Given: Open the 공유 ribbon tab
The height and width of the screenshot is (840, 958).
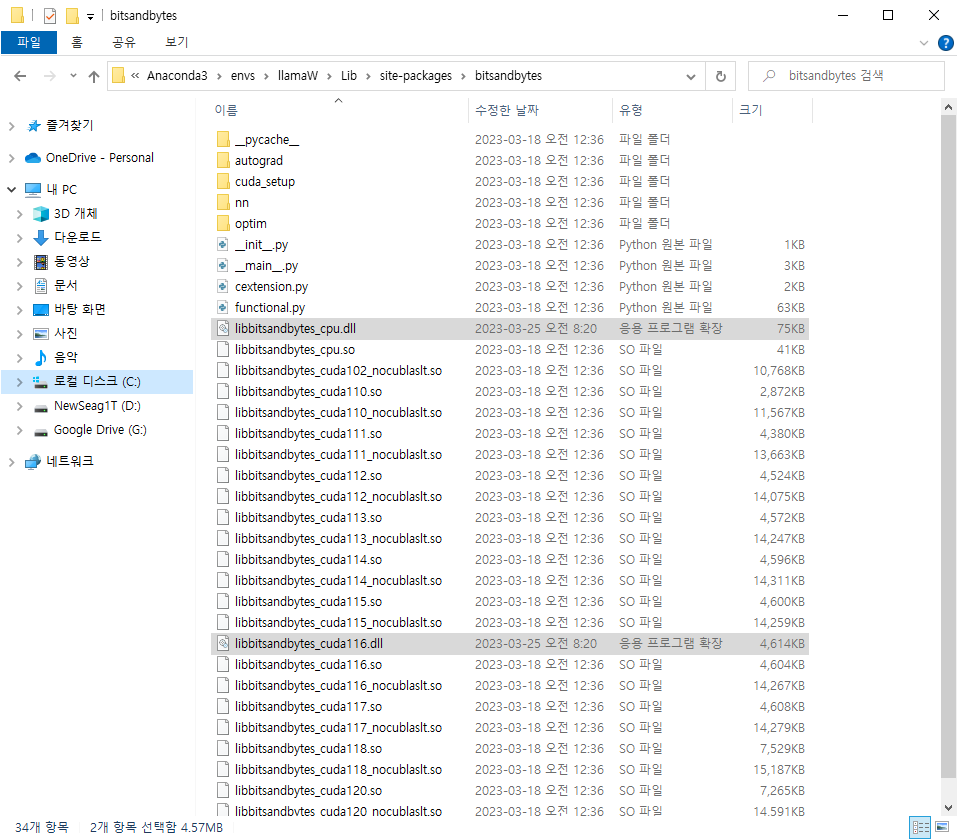Looking at the screenshot, I should click(123, 42).
